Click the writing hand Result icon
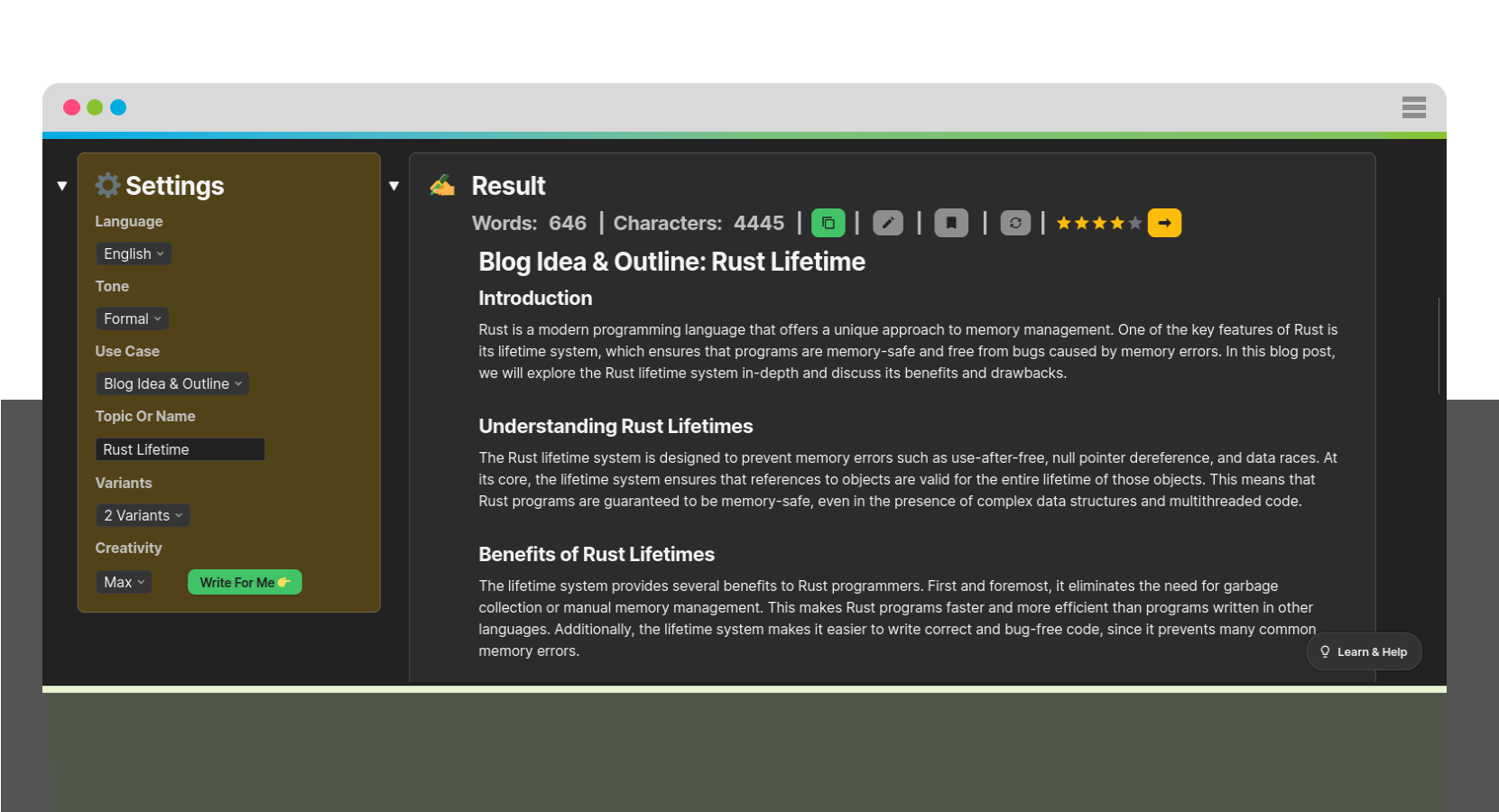Viewport: 1499px width, 812px height. (x=442, y=185)
